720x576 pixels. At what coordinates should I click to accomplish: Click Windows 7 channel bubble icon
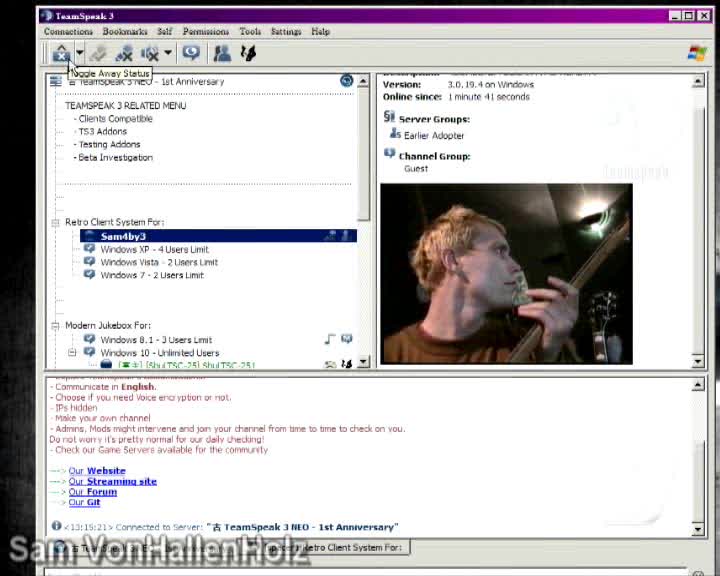click(x=90, y=274)
